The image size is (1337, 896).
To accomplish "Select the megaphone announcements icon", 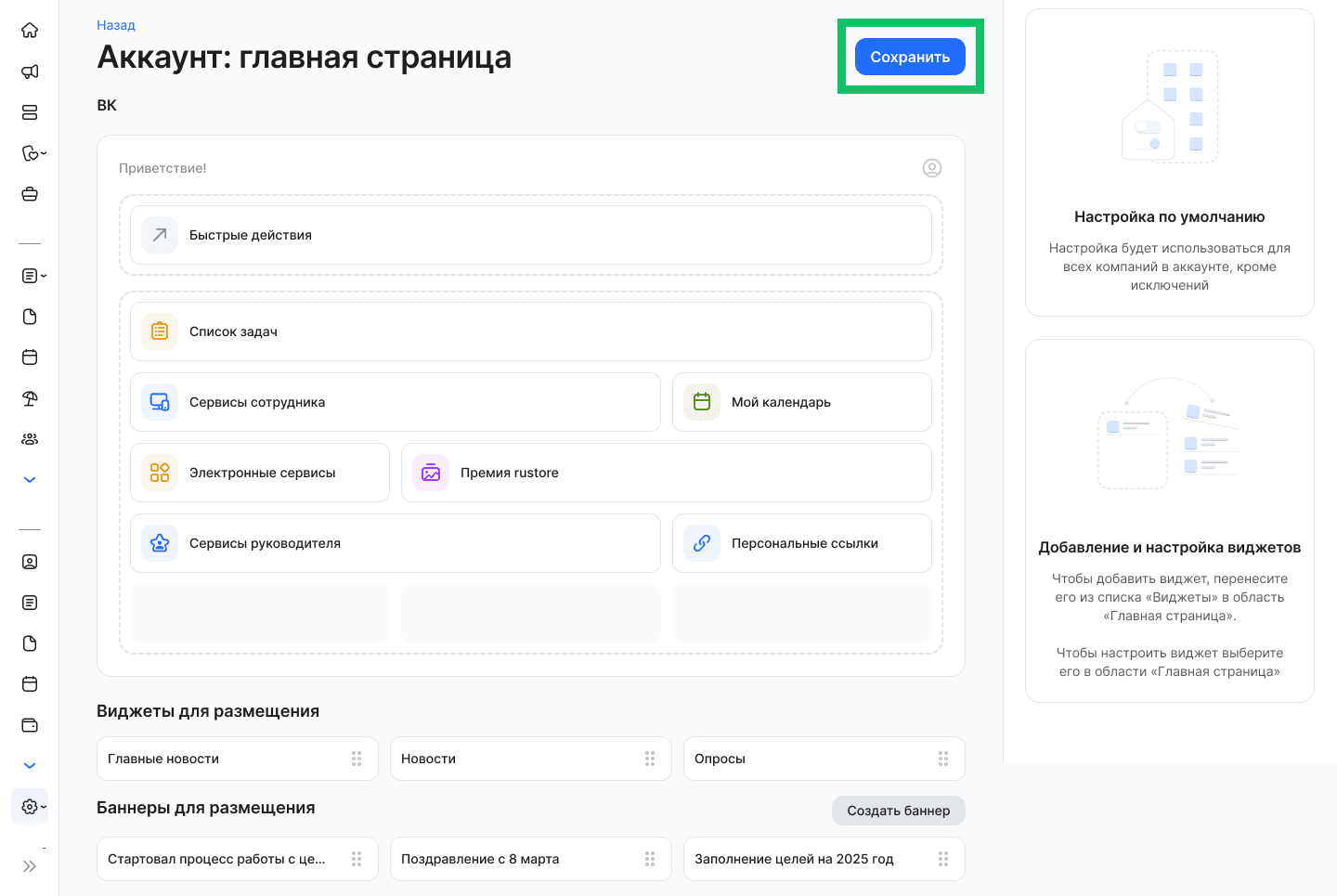I will [30, 71].
